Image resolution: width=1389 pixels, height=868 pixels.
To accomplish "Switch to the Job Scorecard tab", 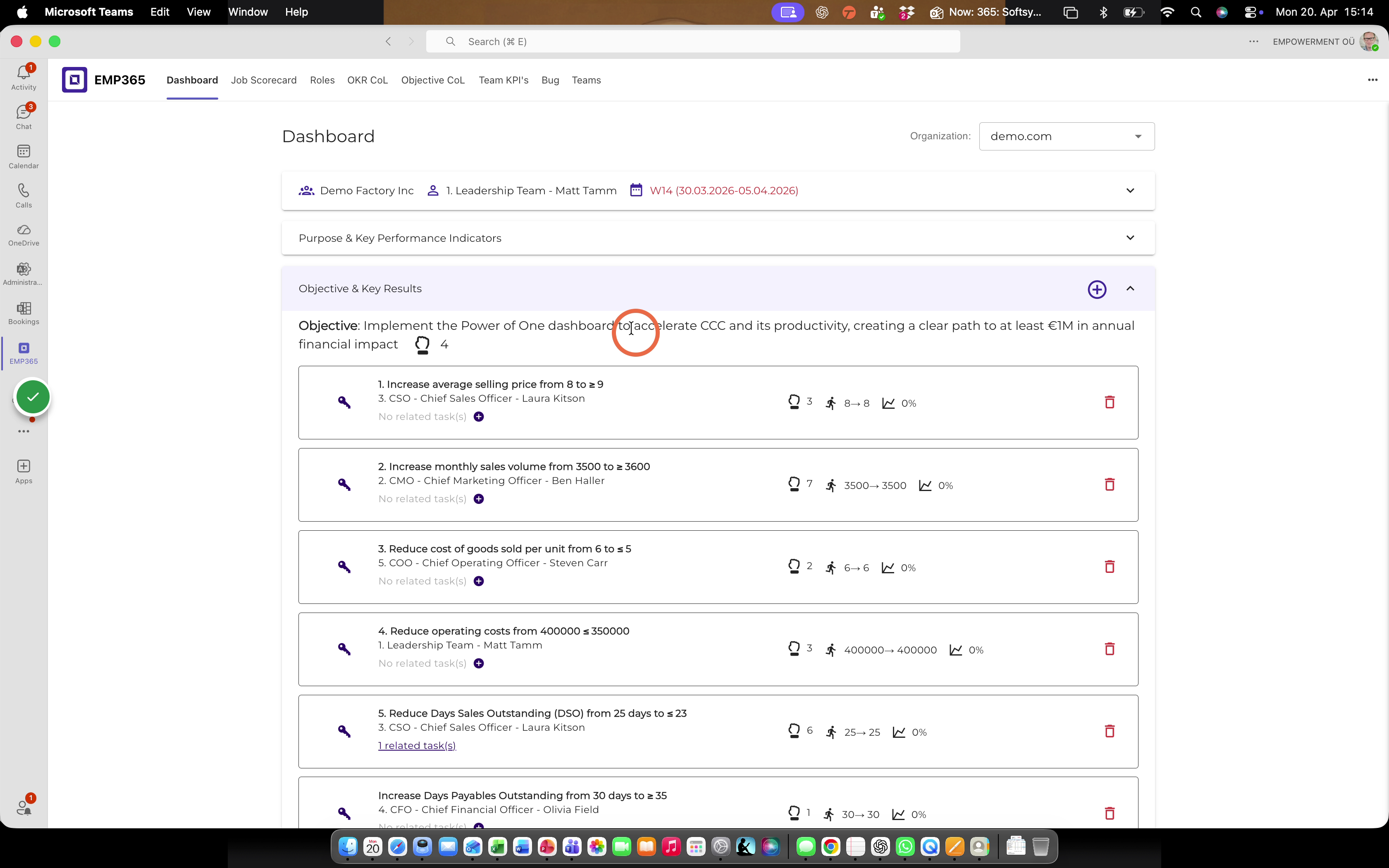I will [x=263, y=80].
